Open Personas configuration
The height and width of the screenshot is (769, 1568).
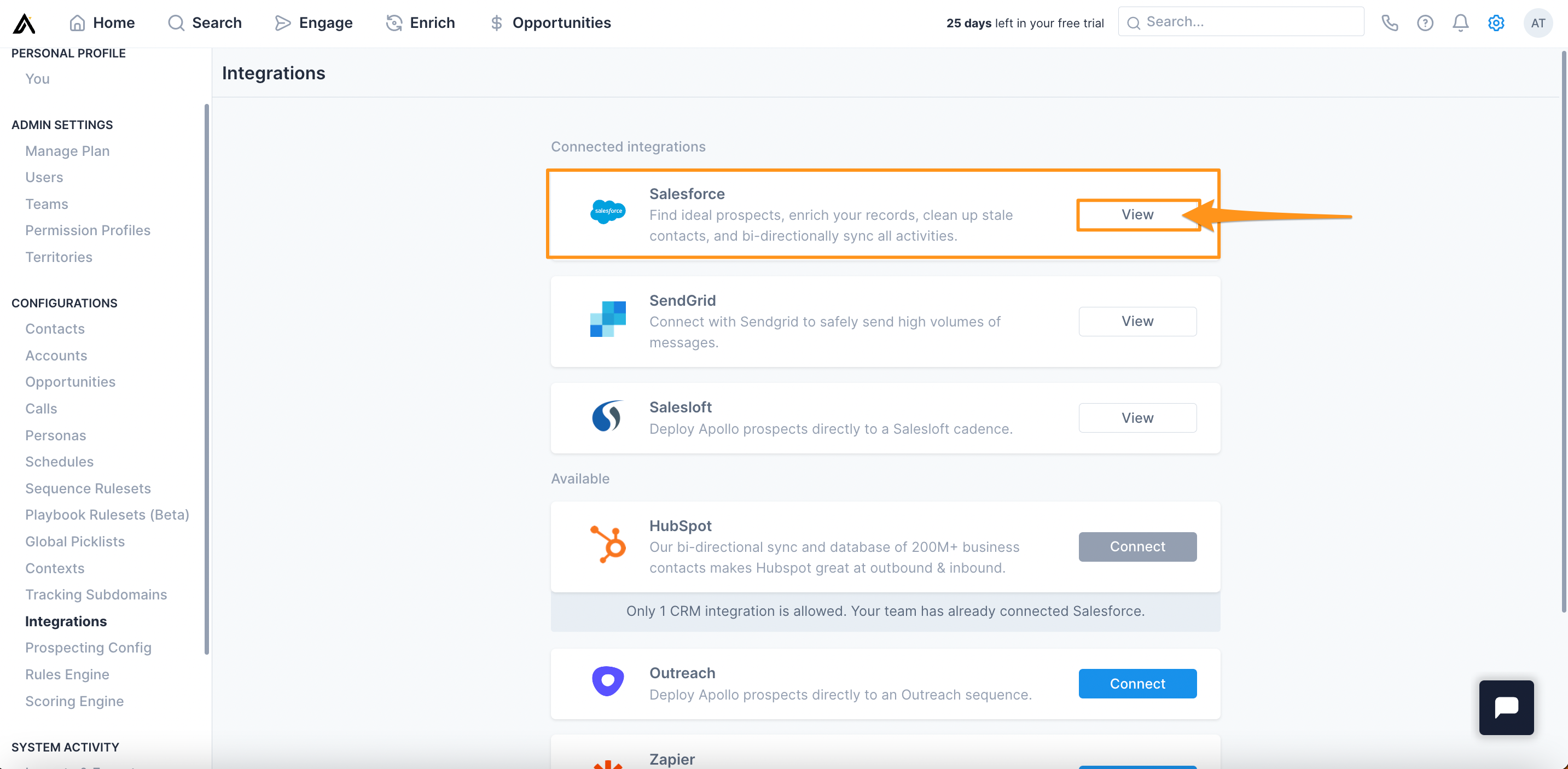(55, 435)
